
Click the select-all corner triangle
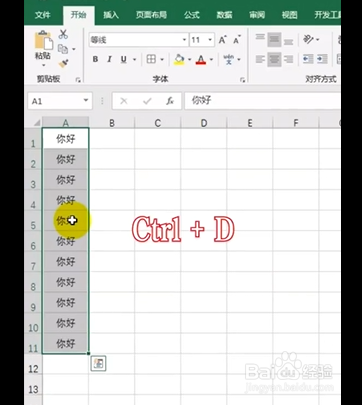point(37,123)
